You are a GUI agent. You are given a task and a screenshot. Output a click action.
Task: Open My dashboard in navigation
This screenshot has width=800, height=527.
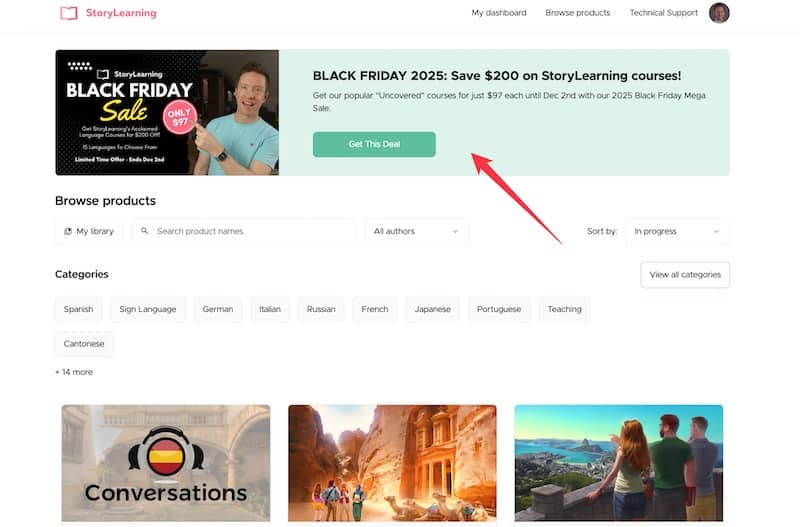coord(498,13)
